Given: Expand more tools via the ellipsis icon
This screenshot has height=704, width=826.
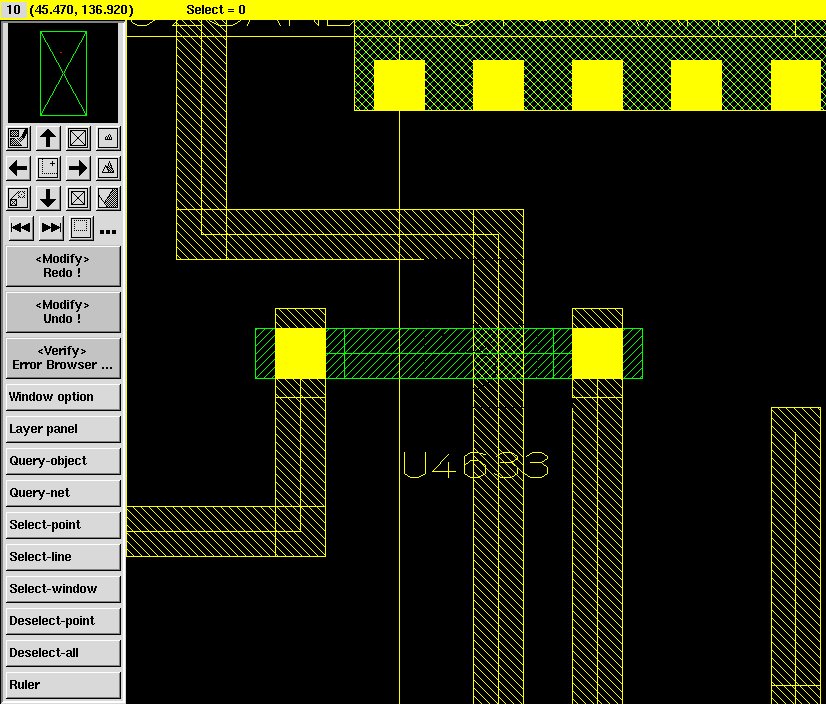Looking at the screenshot, I should [108, 231].
